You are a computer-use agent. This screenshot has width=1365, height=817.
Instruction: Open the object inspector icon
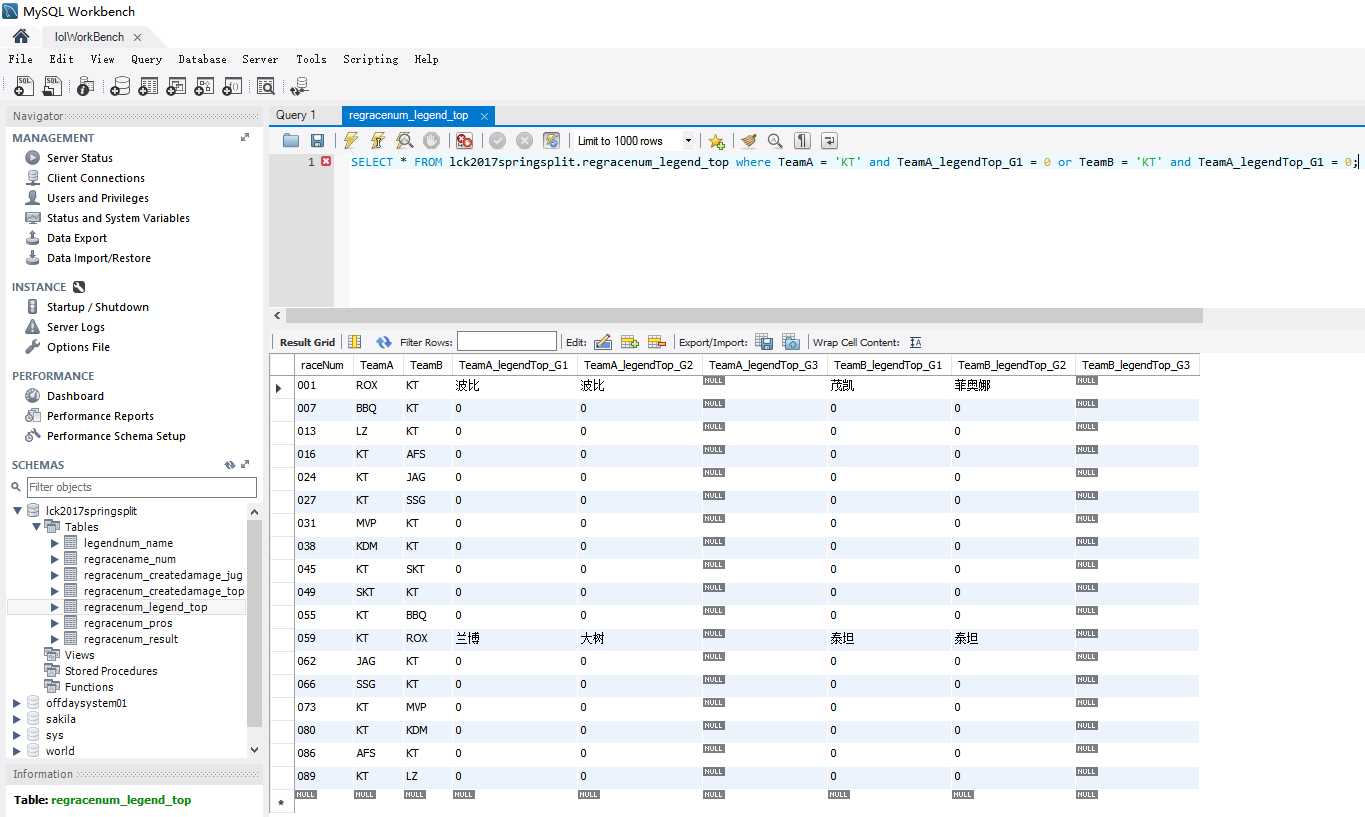coord(86,86)
